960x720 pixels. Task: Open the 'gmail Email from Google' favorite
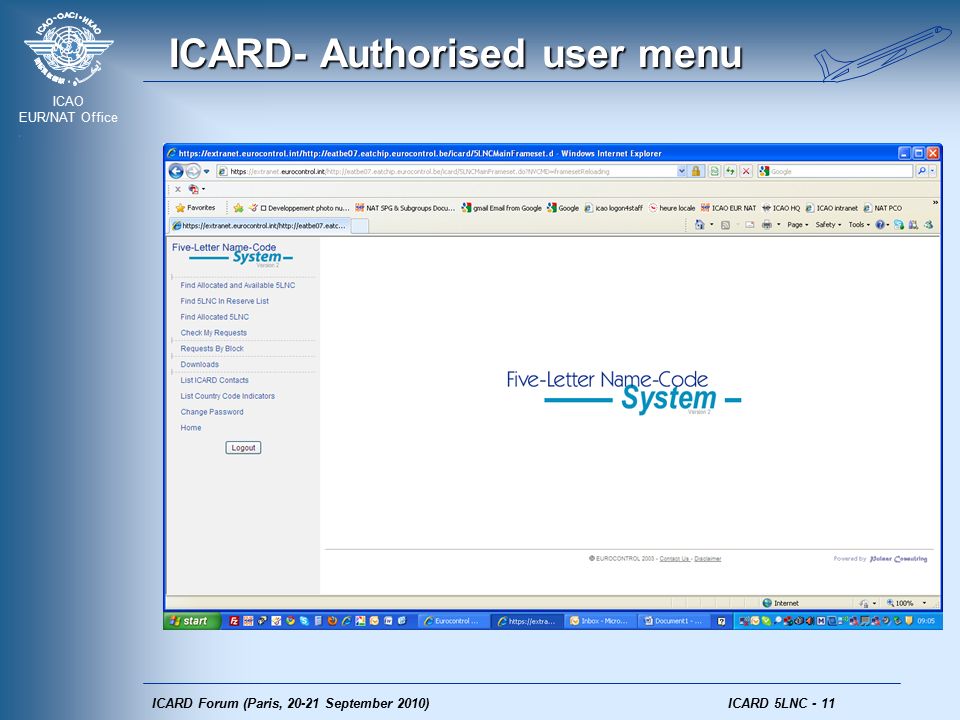click(x=502, y=208)
